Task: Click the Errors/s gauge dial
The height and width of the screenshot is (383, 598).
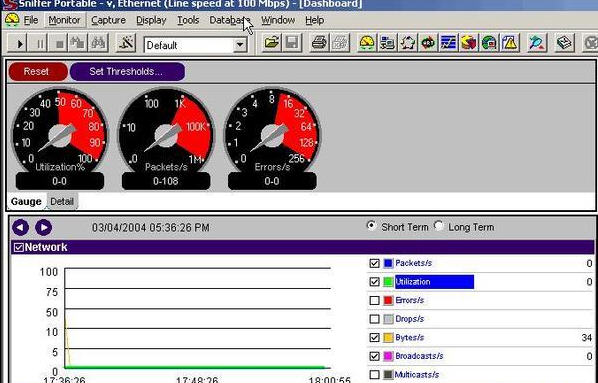Action: click(x=272, y=134)
